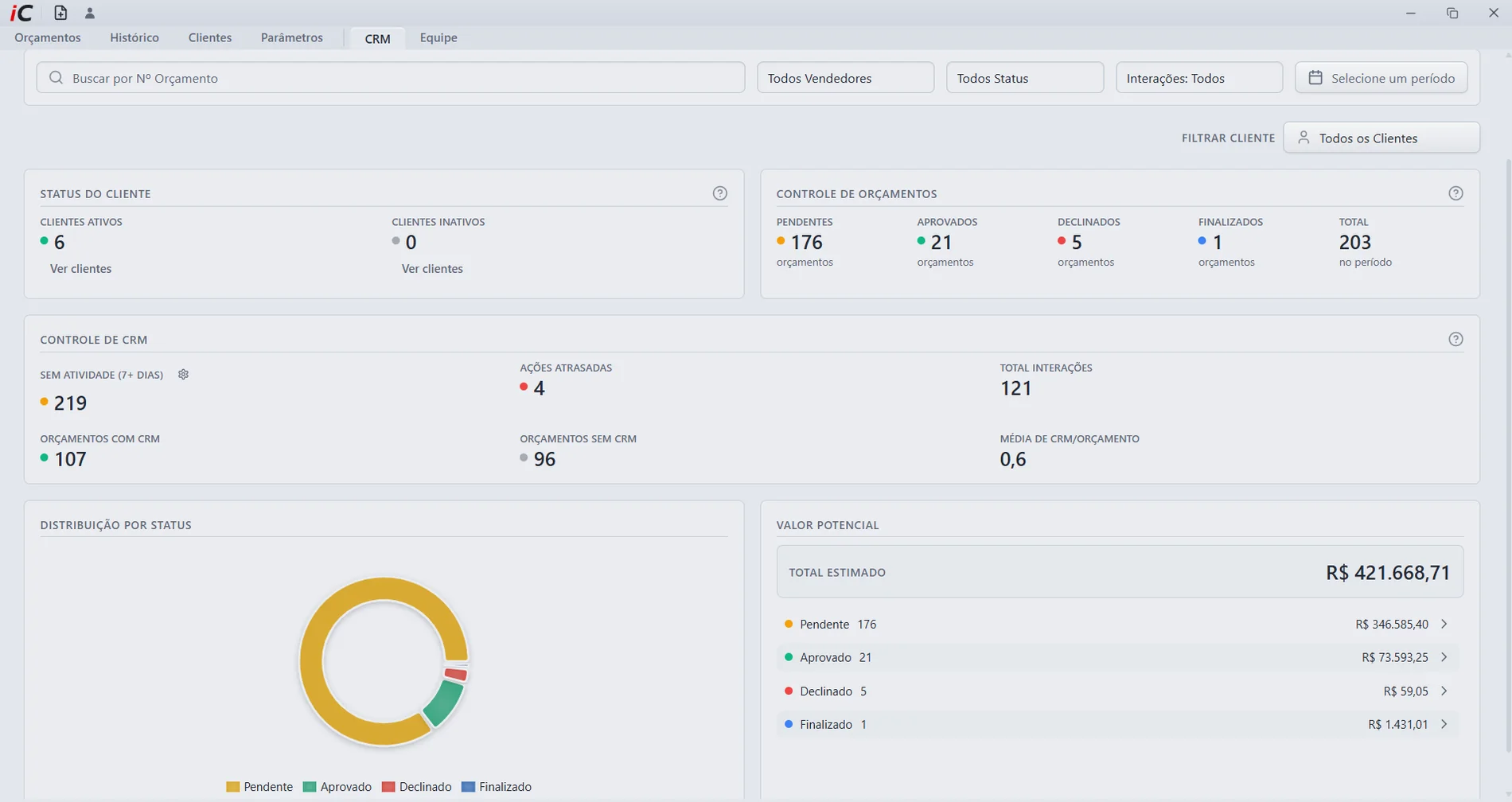Toggle the Aprovado legend swatch

pos(310,787)
